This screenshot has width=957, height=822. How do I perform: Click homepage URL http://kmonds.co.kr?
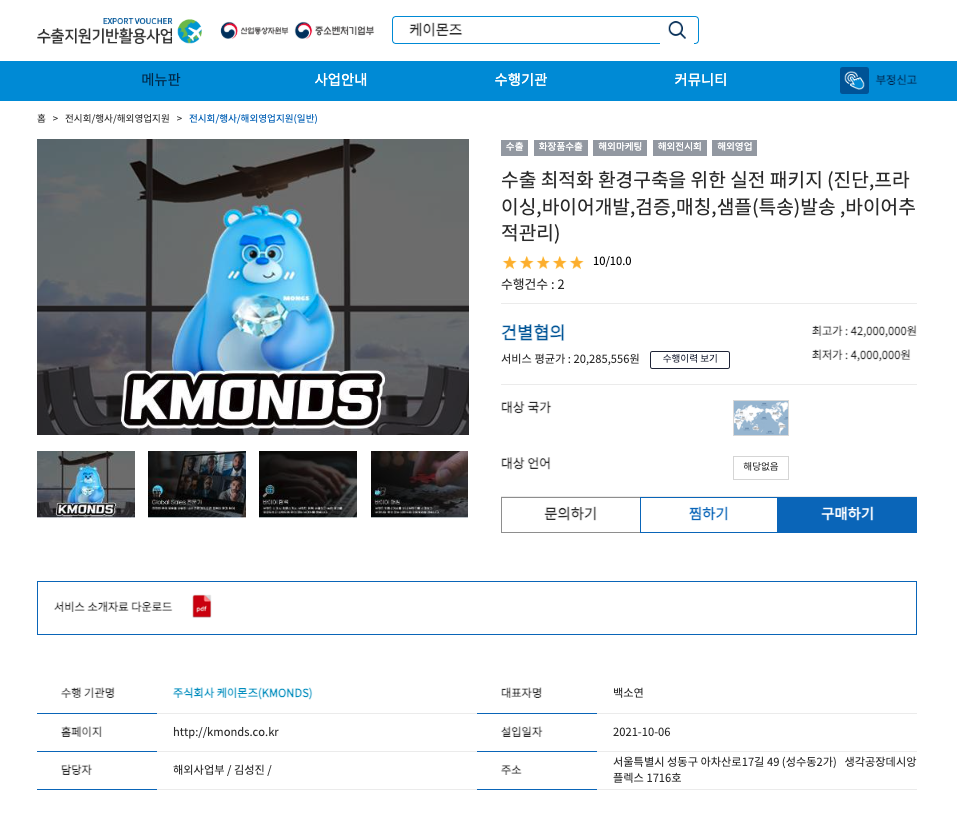point(226,732)
